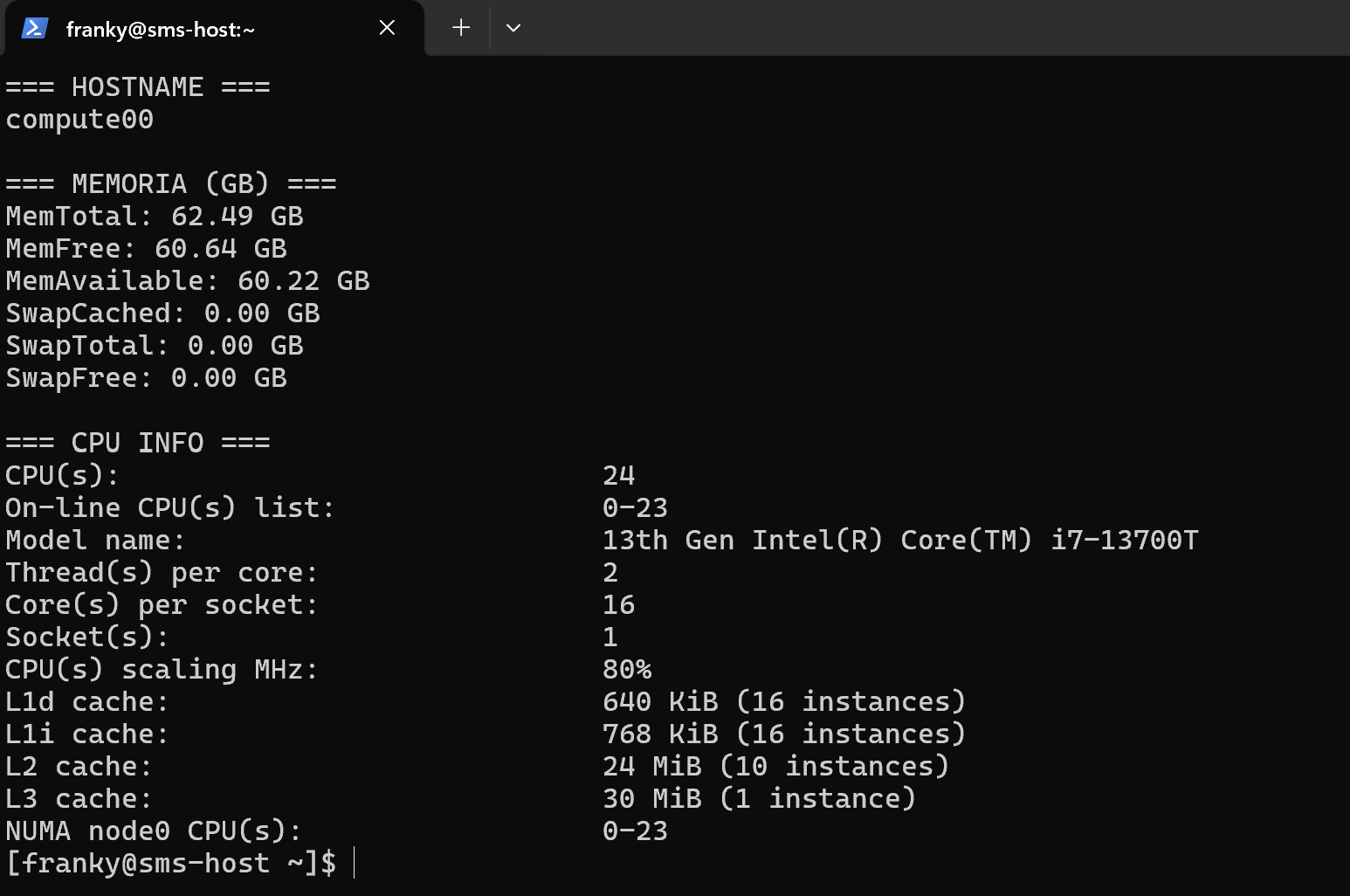Click the NUMA node0 CPU(s) 0-23 value

(635, 831)
